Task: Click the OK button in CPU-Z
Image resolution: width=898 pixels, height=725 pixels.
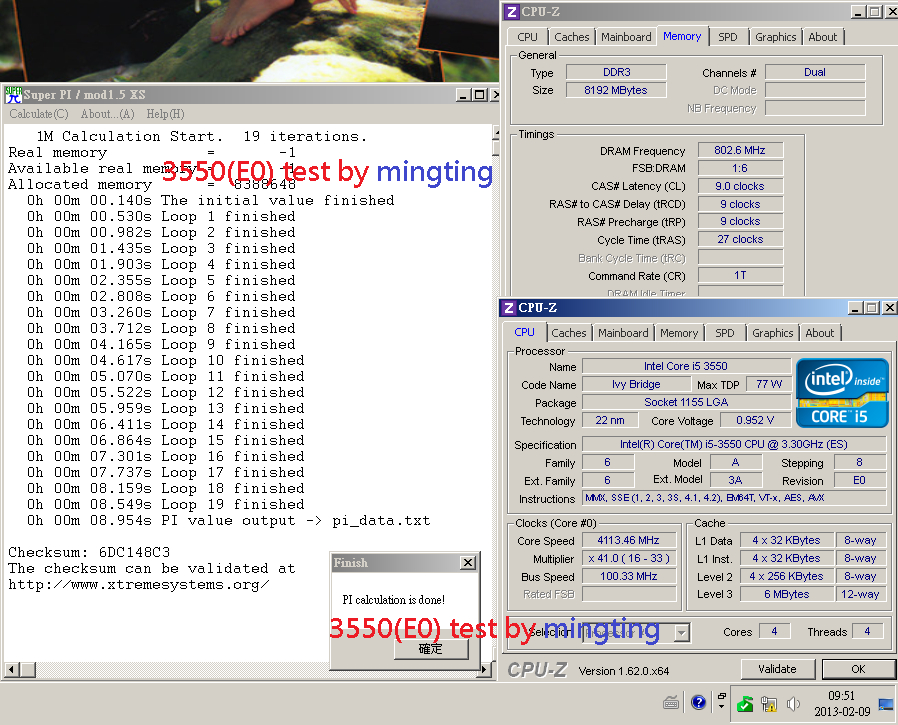Action: pyautogui.click(x=858, y=669)
